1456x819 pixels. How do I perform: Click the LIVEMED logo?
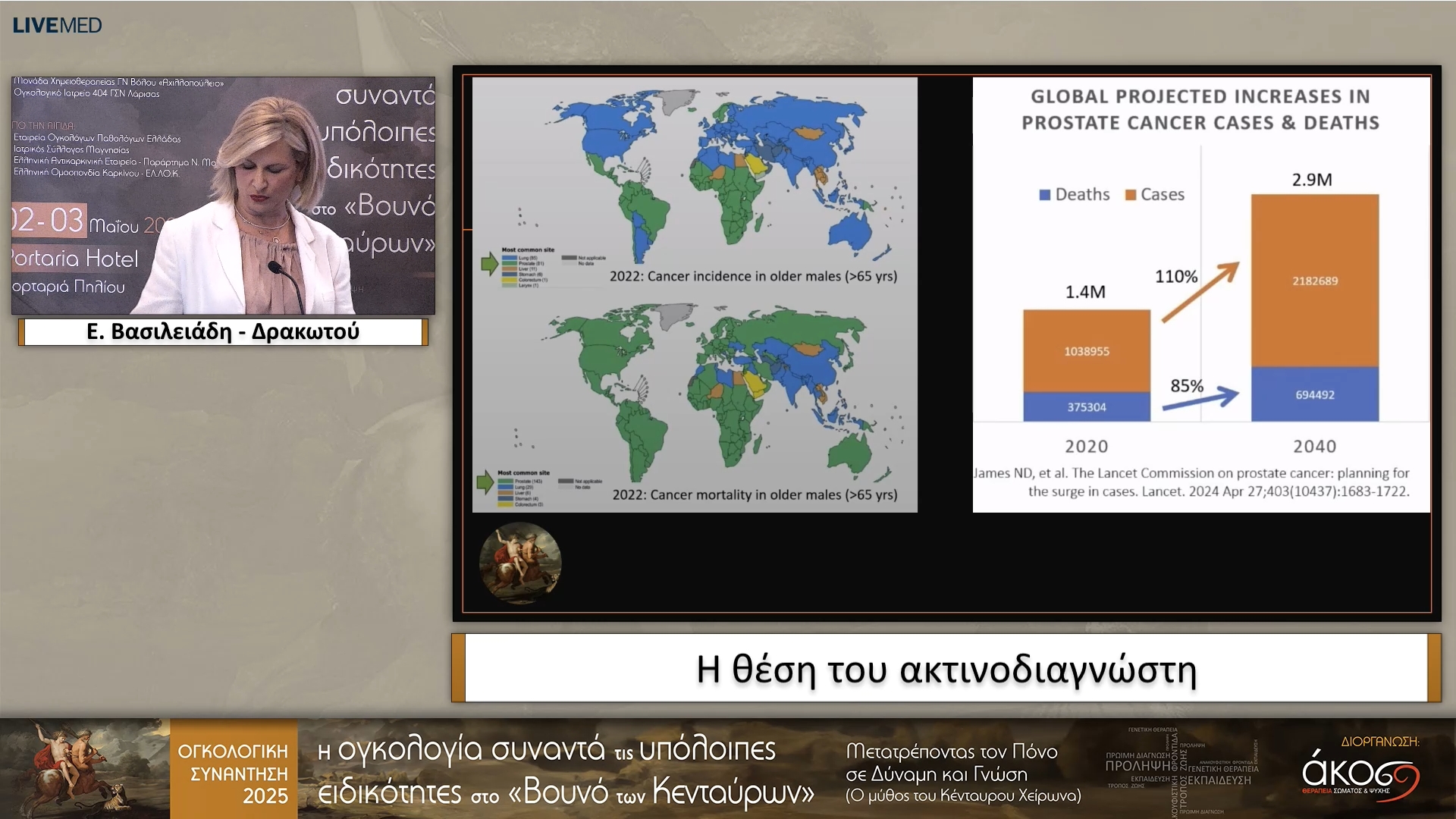(57, 25)
